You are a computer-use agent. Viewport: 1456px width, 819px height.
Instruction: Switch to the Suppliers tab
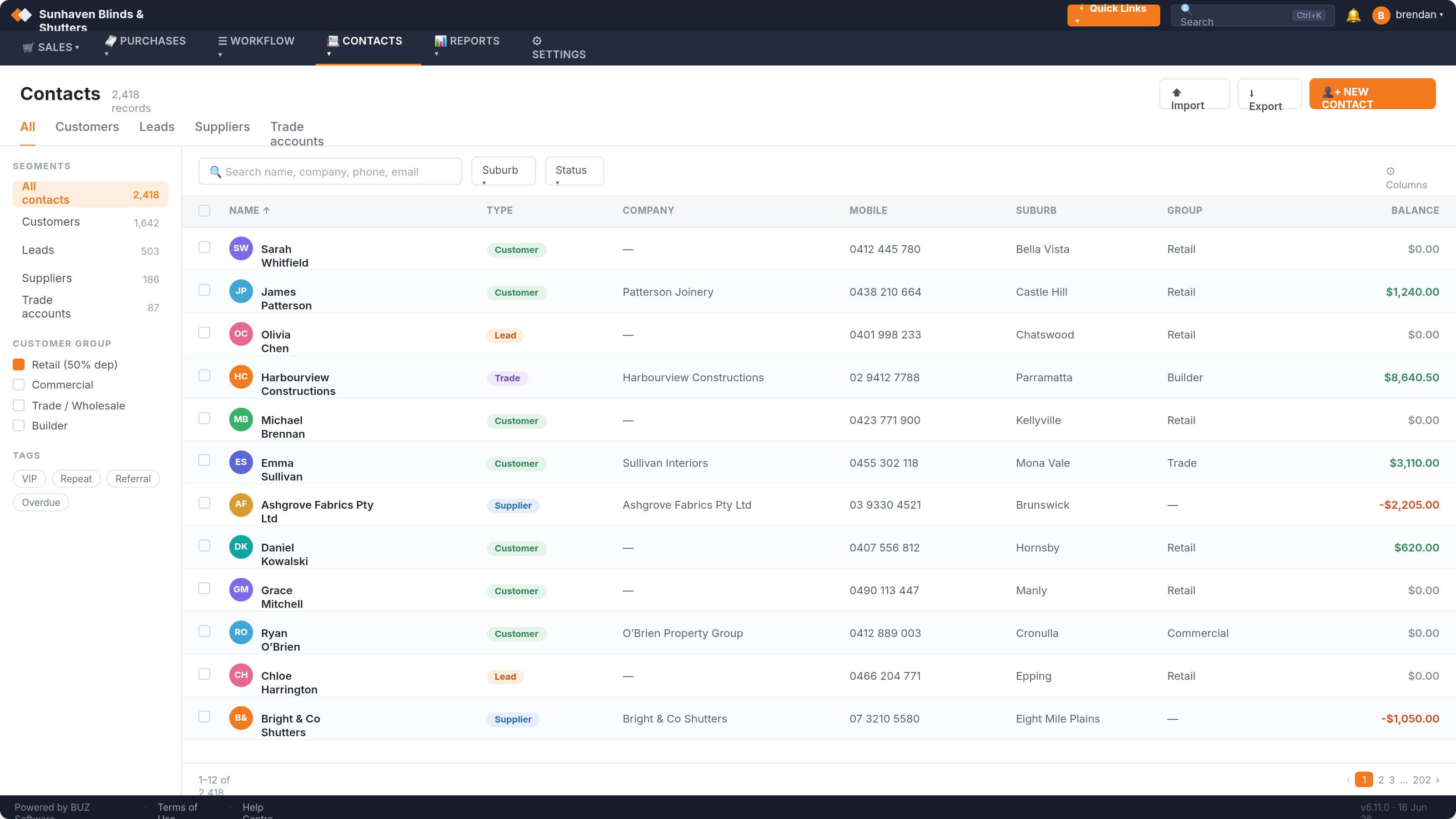[222, 126]
